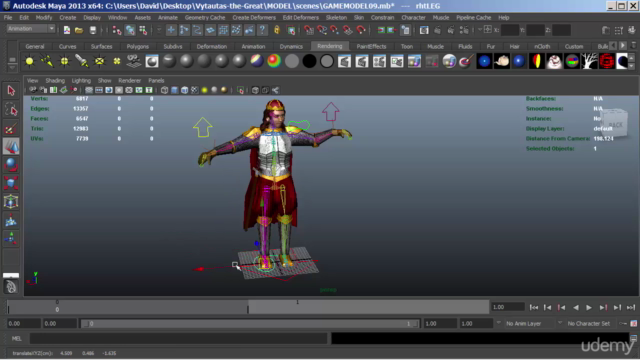Open animation preferences icon beside Character Set
Image resolution: width=640 pixels, height=360 pixels.
(633, 324)
